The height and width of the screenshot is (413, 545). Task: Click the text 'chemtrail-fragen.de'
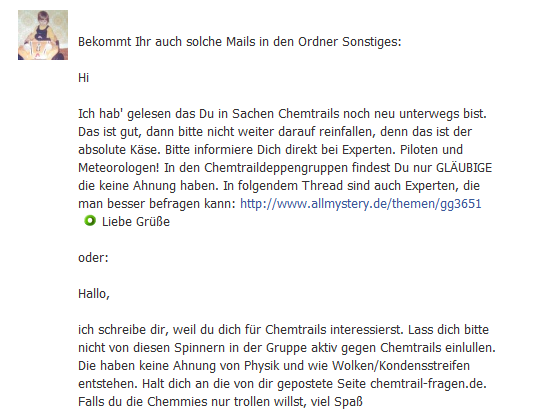pos(426,384)
